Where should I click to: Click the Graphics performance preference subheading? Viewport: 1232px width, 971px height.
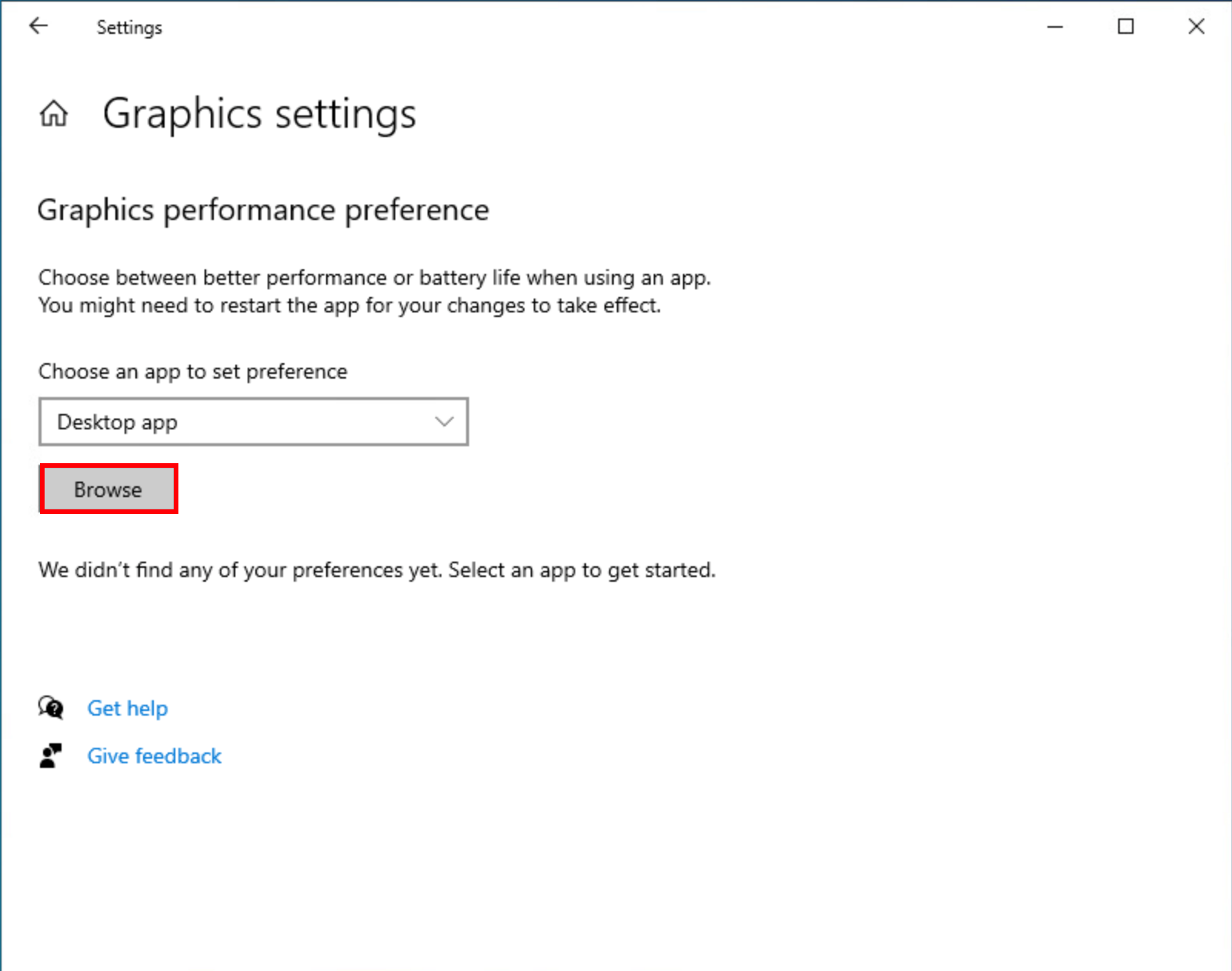coord(263,210)
